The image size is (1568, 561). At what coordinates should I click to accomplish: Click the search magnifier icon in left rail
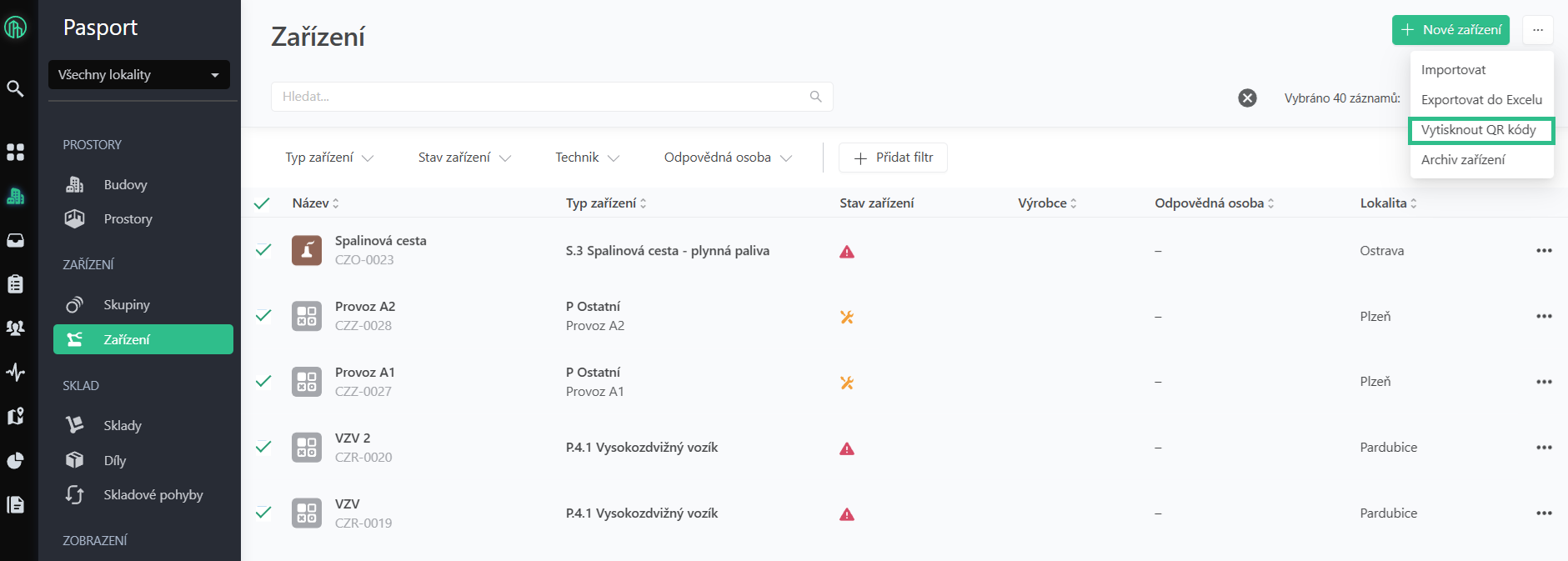(15, 88)
